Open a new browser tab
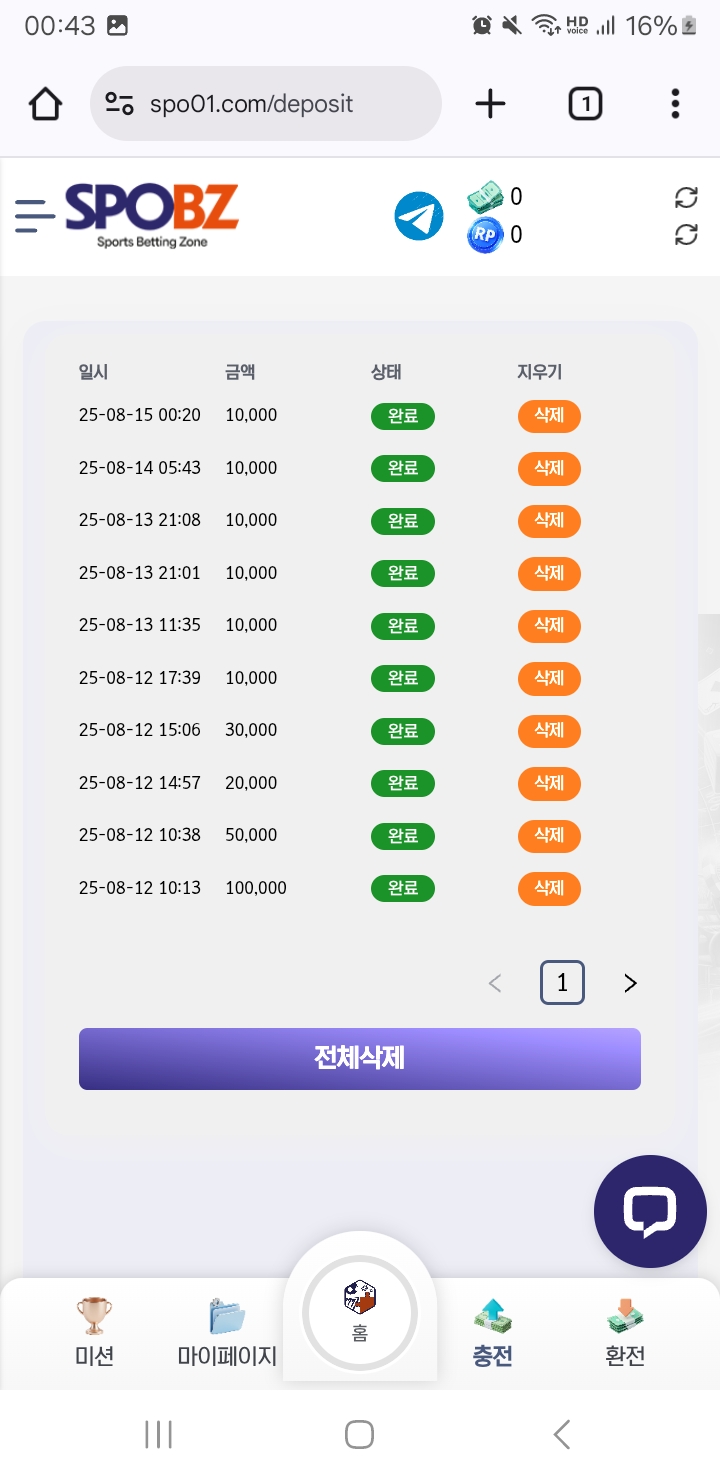Screen dimensions: 720x1480 490,104
